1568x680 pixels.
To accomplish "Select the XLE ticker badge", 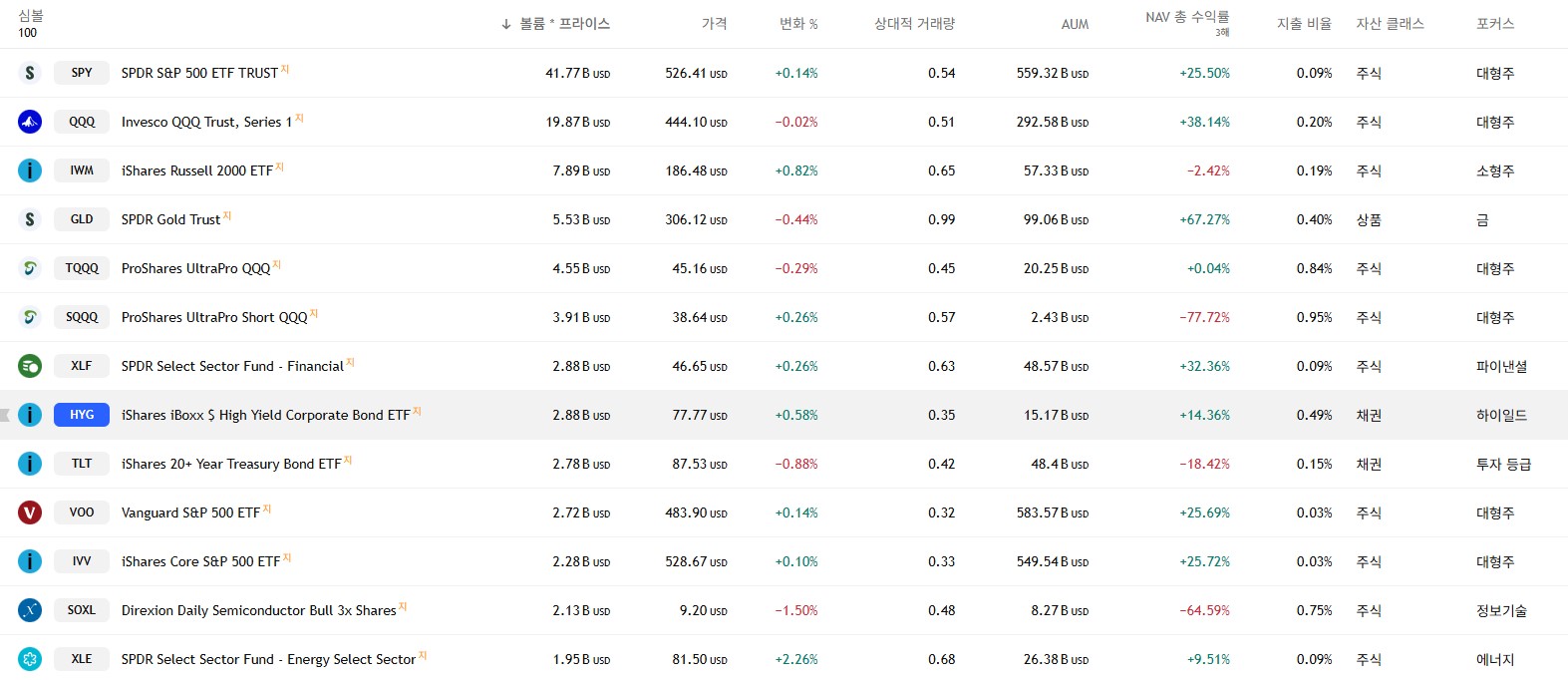I will [x=82, y=659].
